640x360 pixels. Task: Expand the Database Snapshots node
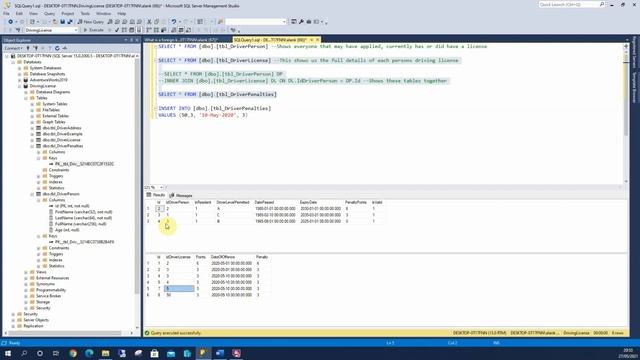(x=20, y=74)
